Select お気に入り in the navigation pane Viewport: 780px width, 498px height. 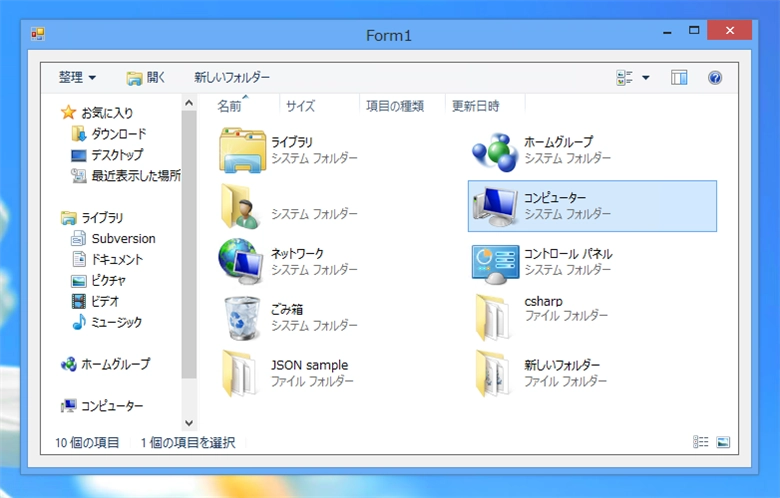[x=107, y=113]
